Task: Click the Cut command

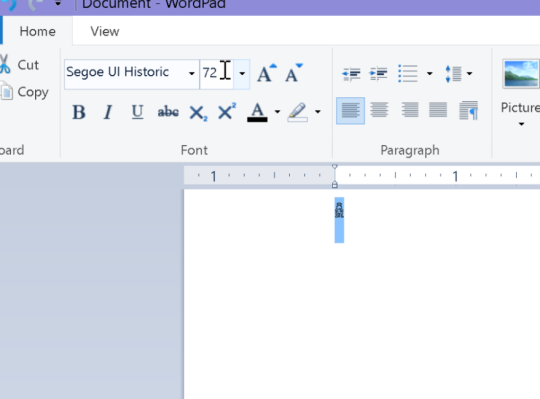Action: (20, 65)
